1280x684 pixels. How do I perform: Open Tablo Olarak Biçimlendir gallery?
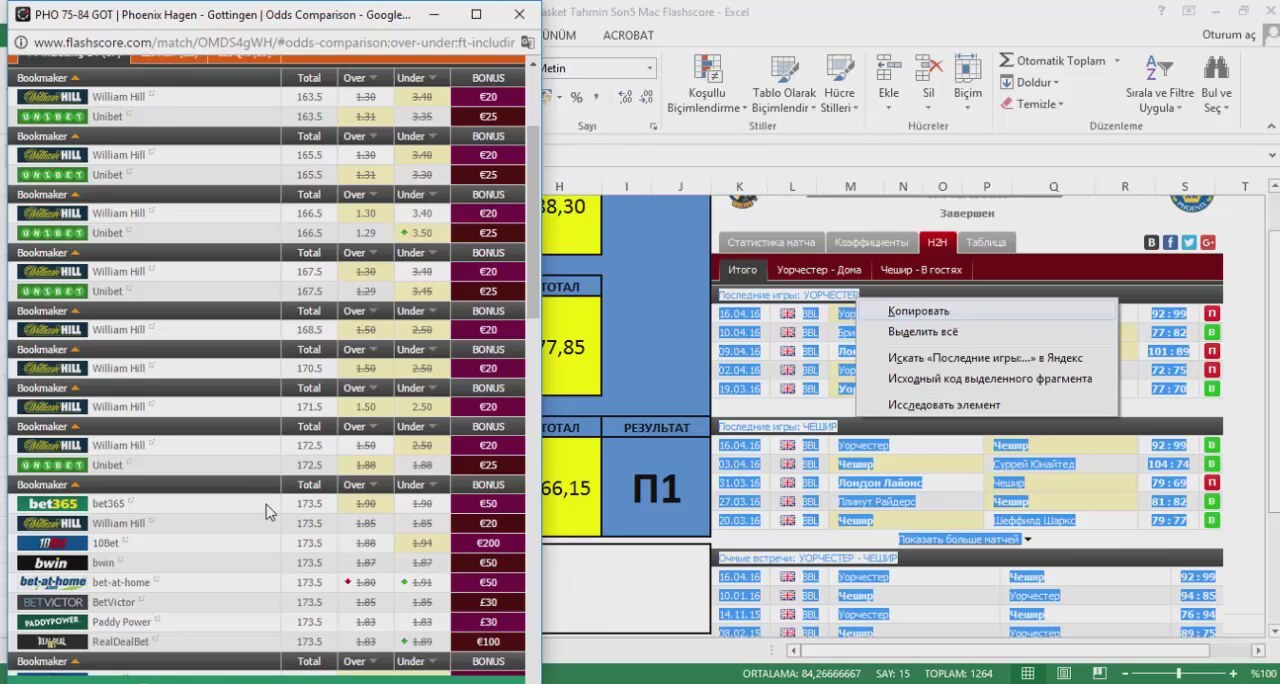pos(784,85)
